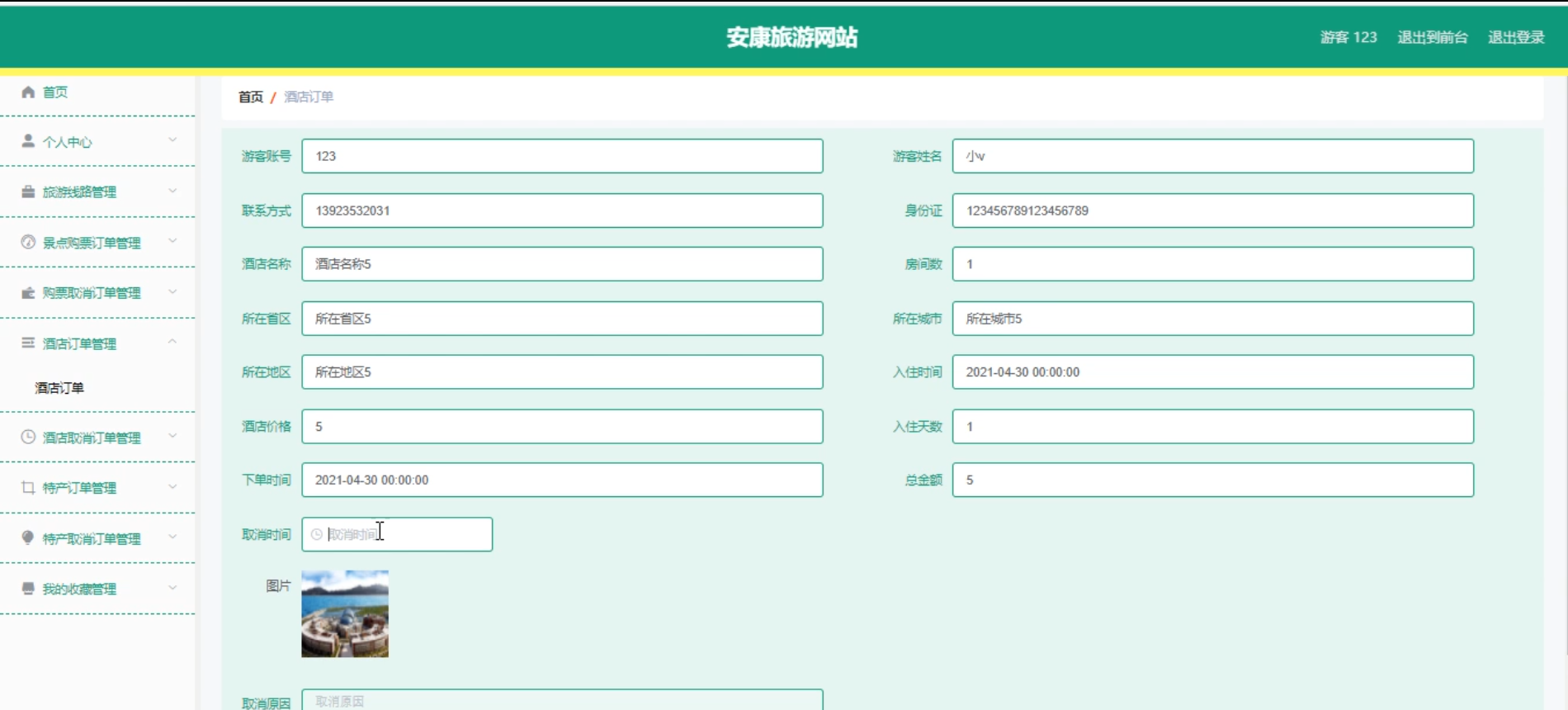Click the 联系方式 input field
Image resolution: width=1568 pixels, height=710 pixels.
[562, 211]
